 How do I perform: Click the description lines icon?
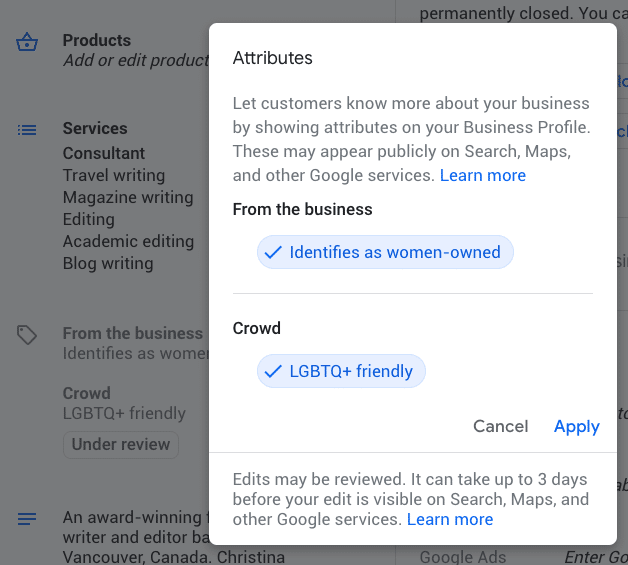(27, 519)
